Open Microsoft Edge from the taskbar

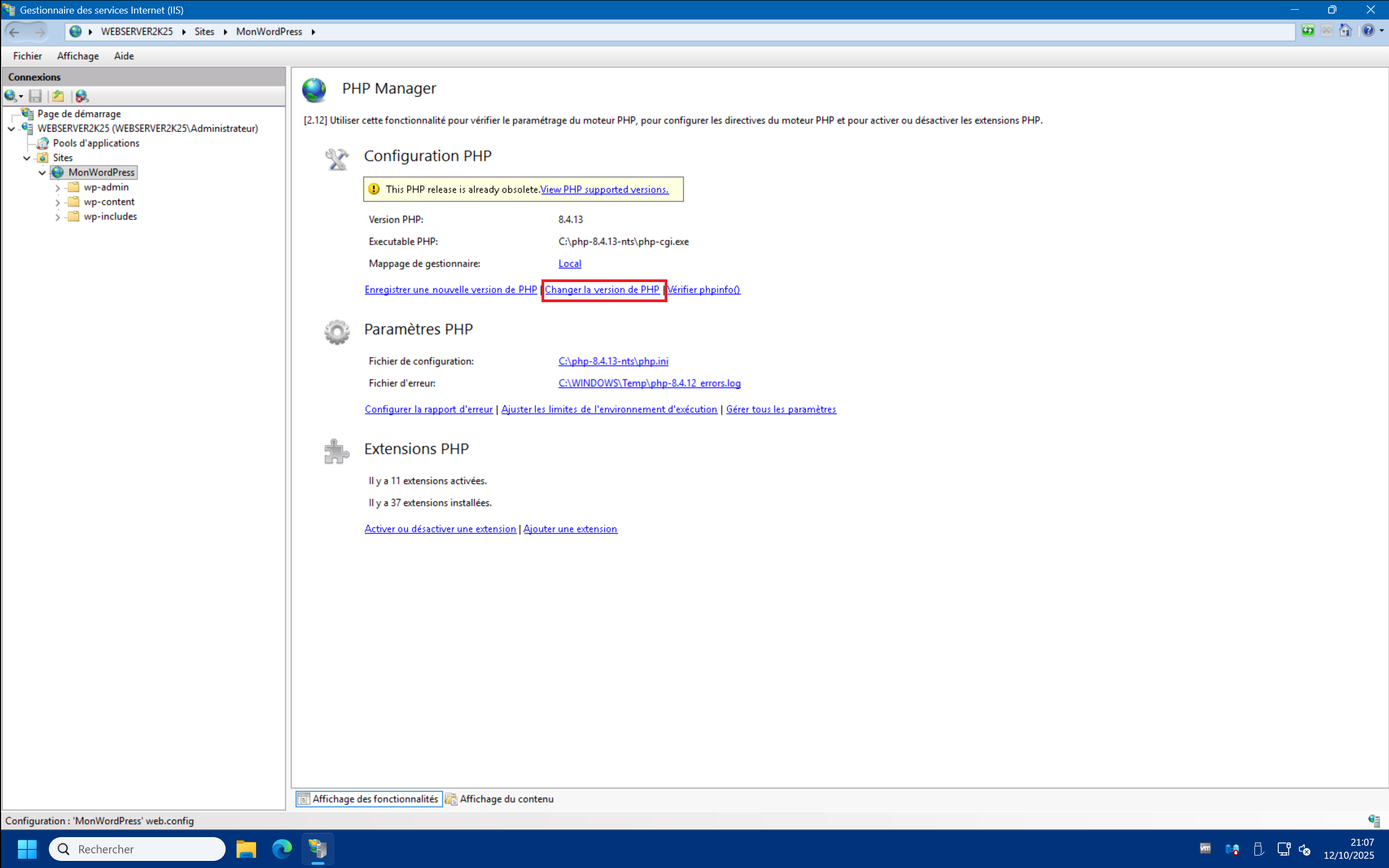tap(281, 848)
